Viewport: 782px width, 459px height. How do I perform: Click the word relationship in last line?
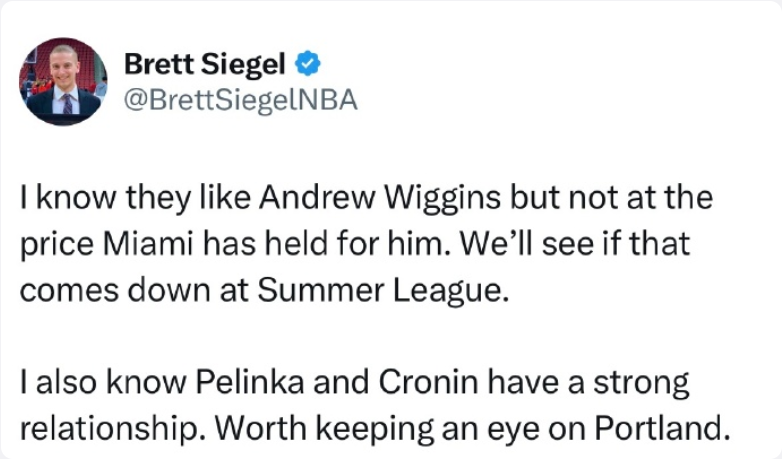tap(108, 429)
